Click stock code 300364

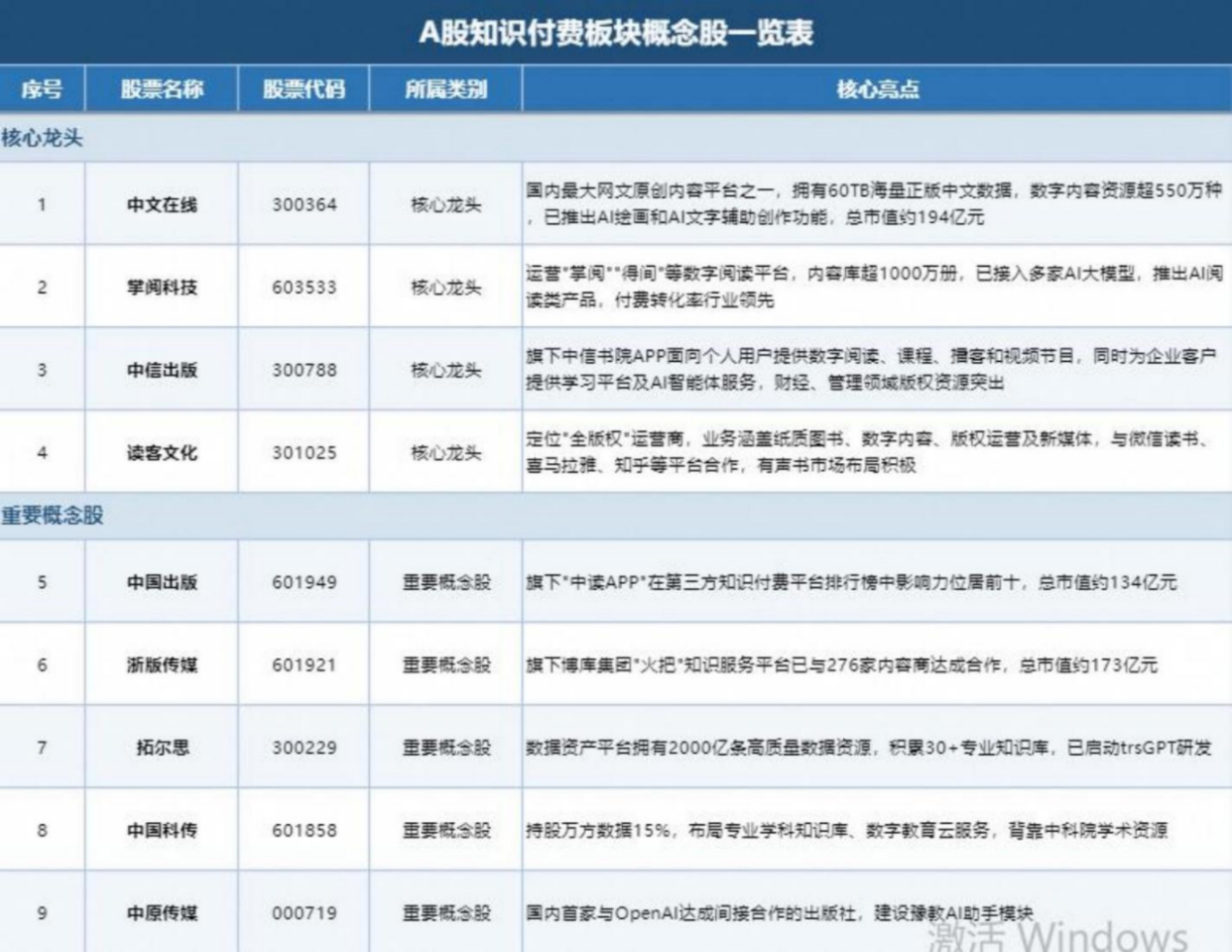(x=305, y=204)
